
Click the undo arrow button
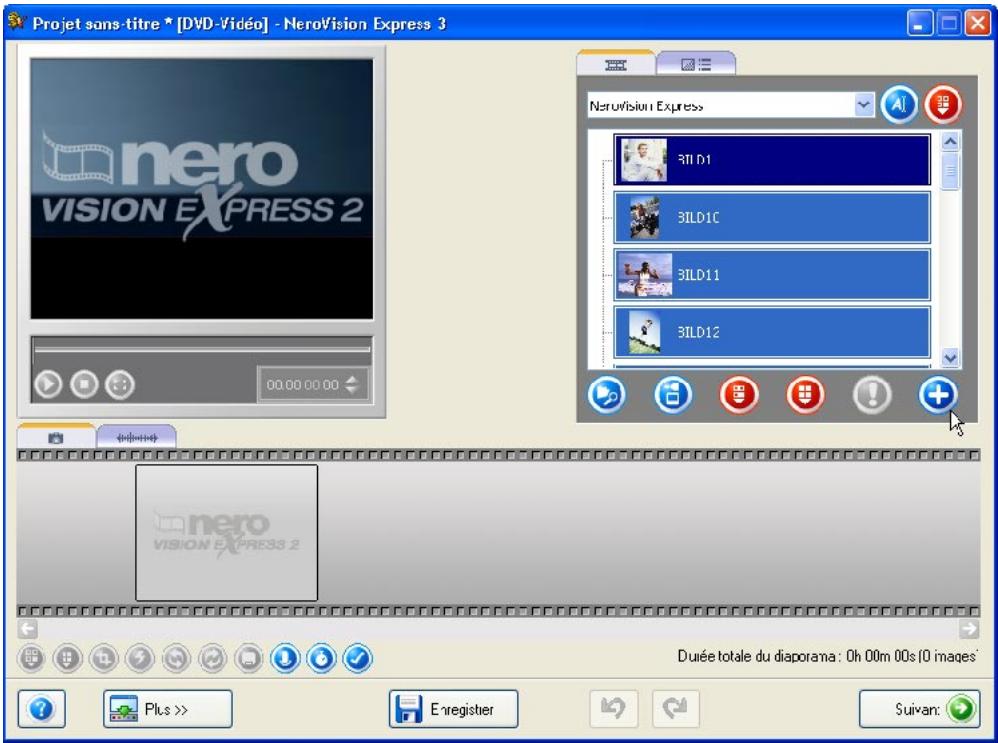614,708
